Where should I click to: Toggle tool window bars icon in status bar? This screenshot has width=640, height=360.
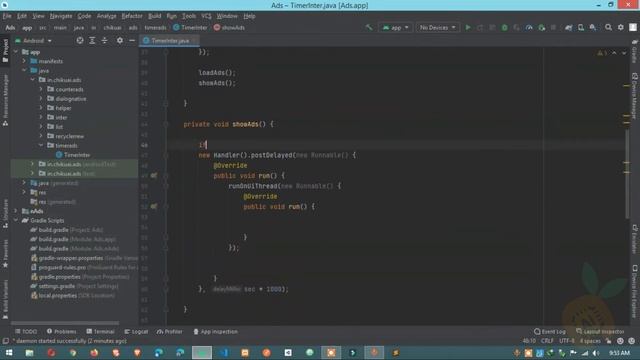5,341
